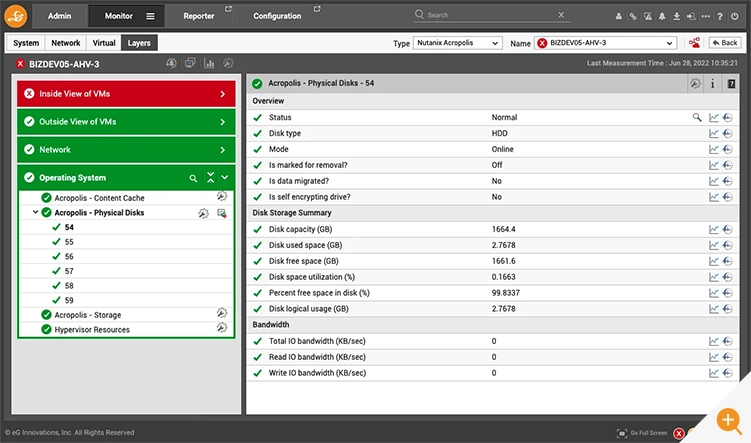Click the history icon for Write IO bandwidth

coord(728,373)
